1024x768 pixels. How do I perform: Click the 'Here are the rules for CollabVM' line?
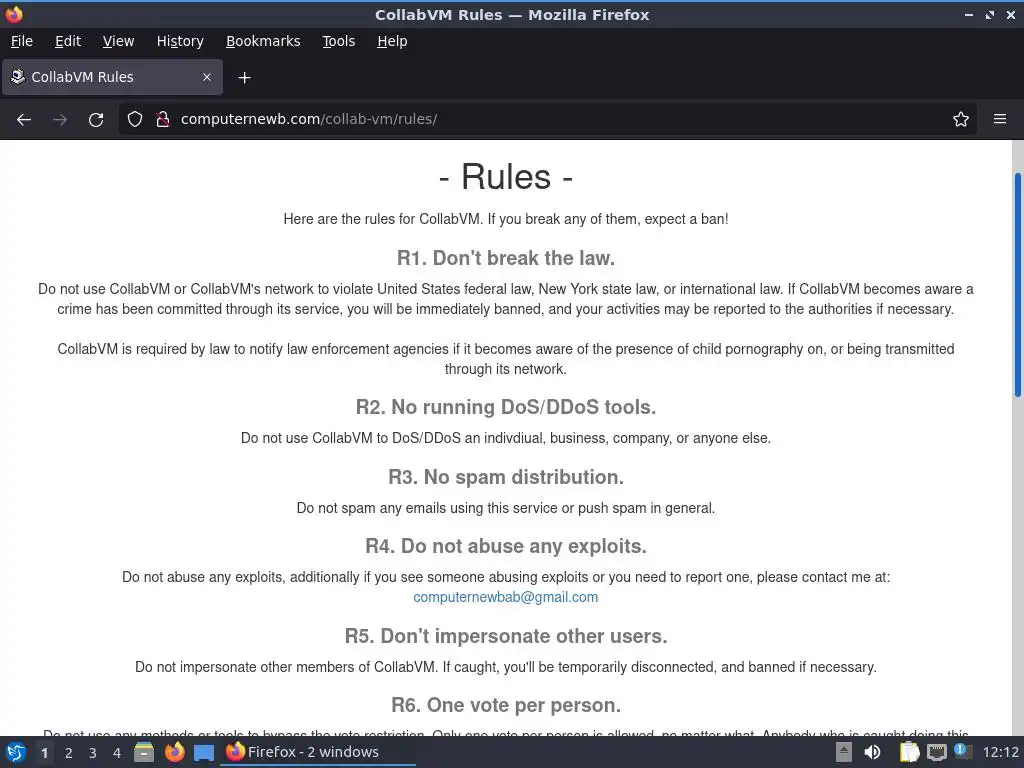tap(505, 219)
